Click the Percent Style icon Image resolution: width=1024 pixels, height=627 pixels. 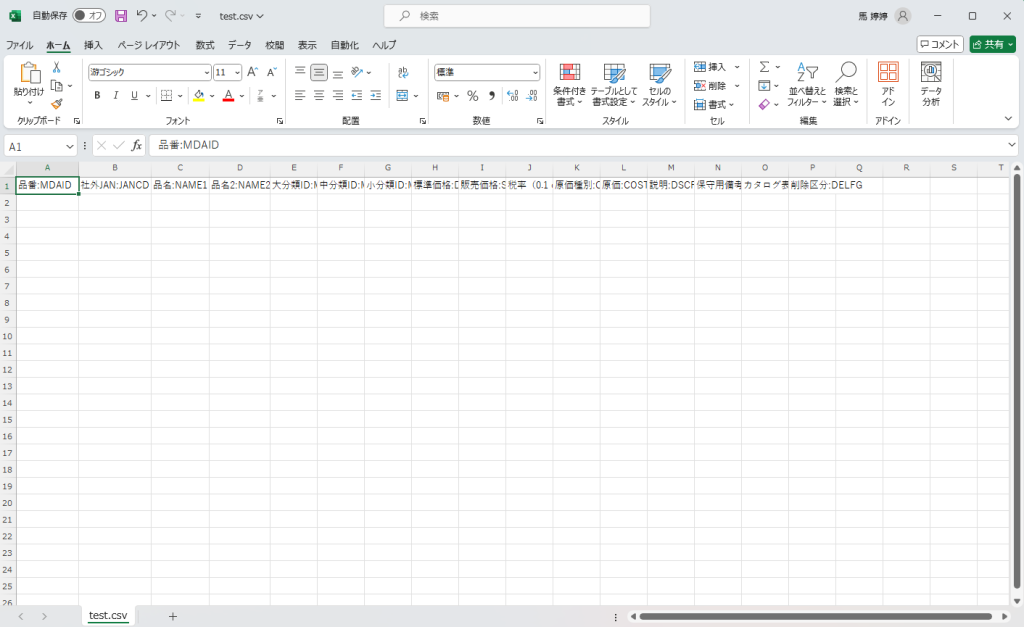(x=473, y=96)
